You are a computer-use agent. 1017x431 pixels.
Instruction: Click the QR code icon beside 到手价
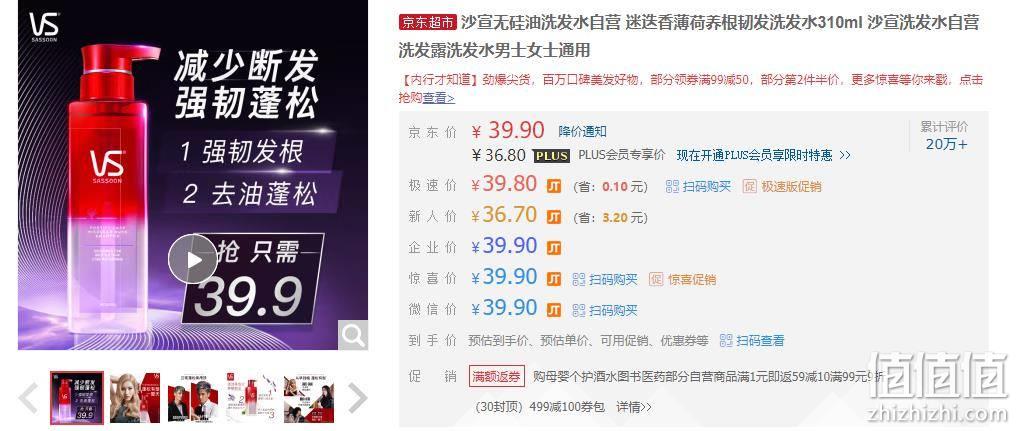pos(726,340)
